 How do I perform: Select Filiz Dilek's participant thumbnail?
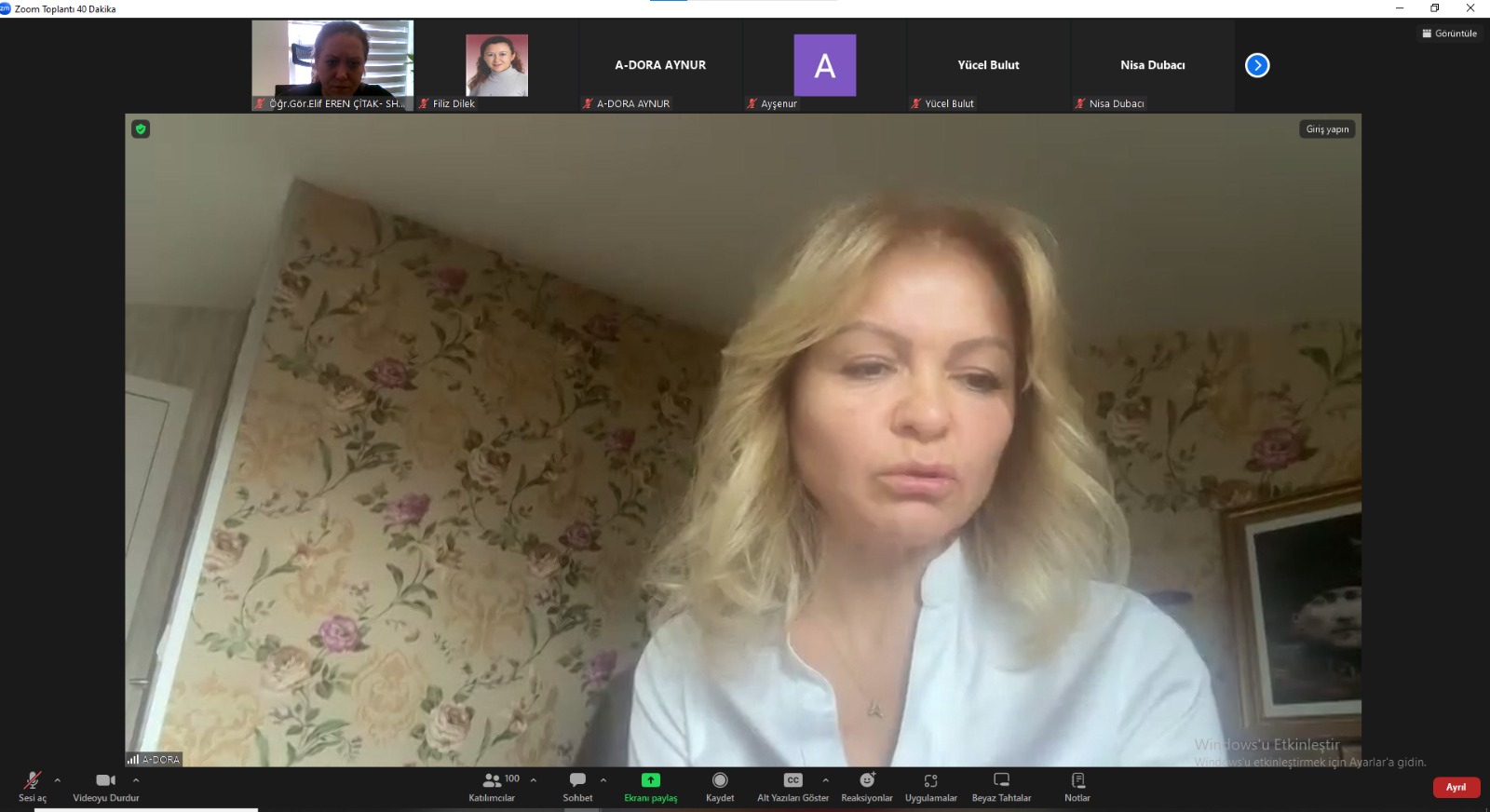[496, 66]
